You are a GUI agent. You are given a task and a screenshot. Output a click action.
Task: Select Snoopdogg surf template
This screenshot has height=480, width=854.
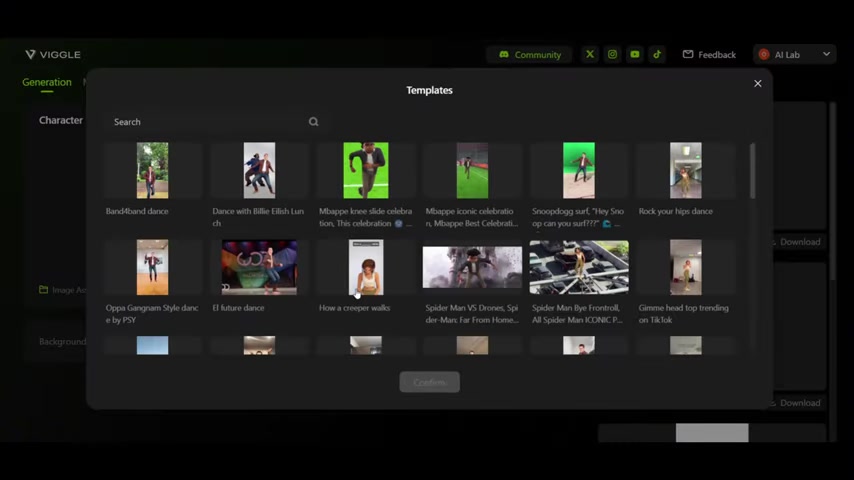[579, 171]
